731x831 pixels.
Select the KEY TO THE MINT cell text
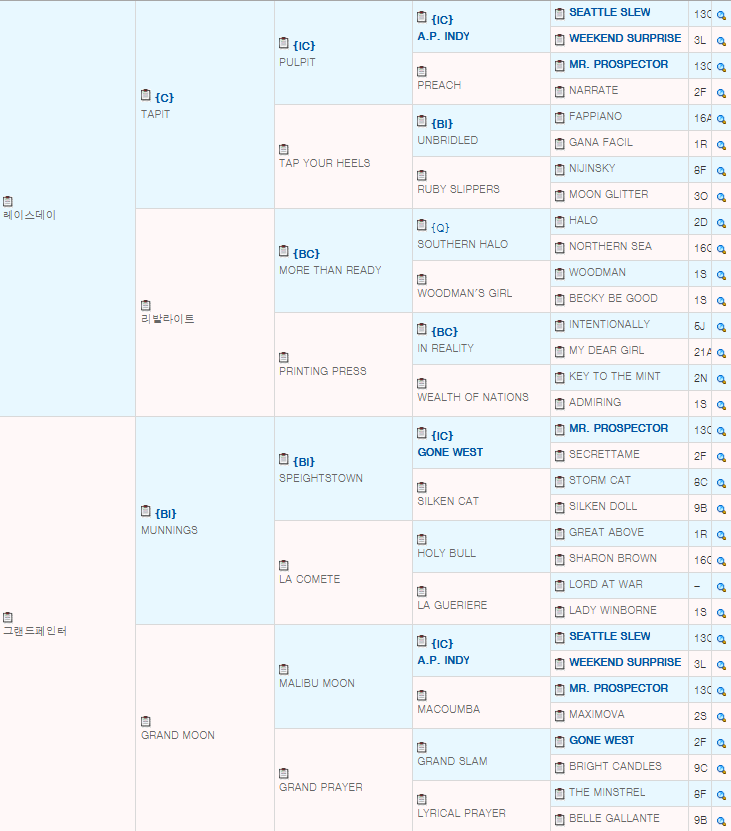pyautogui.click(x=614, y=376)
